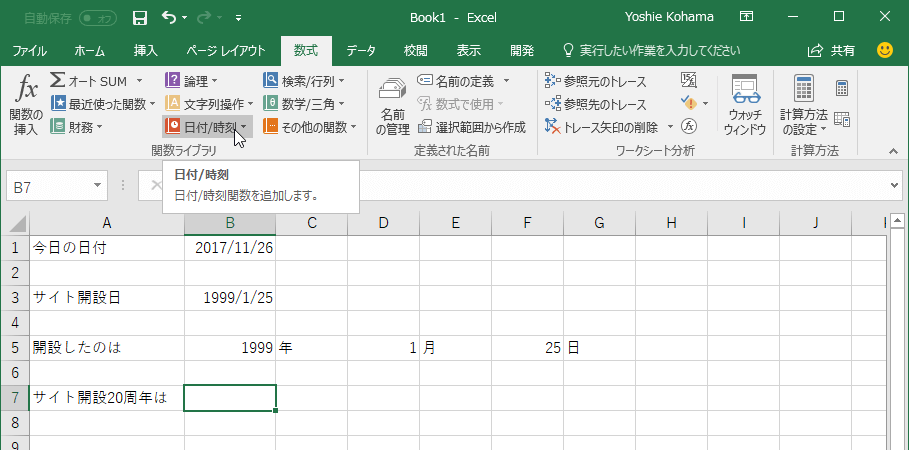The width and height of the screenshot is (909, 450).
Task: Collapse the ribbon with the chevron
Action: coord(894,150)
